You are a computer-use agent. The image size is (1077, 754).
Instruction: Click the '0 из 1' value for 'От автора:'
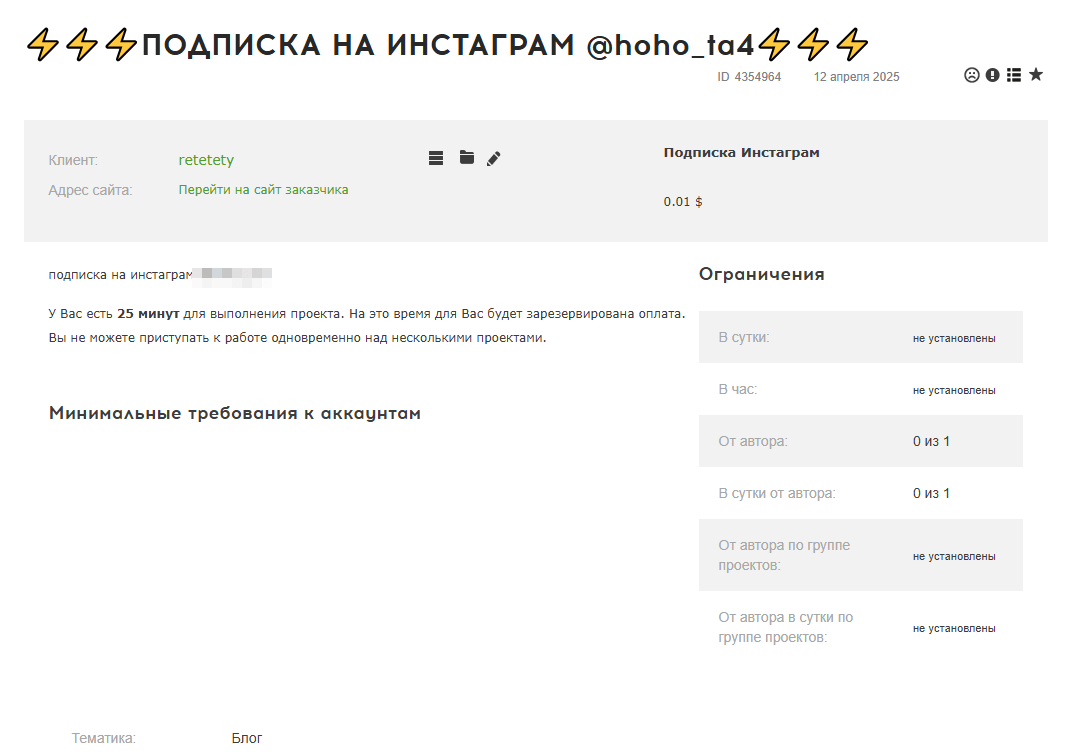931,442
